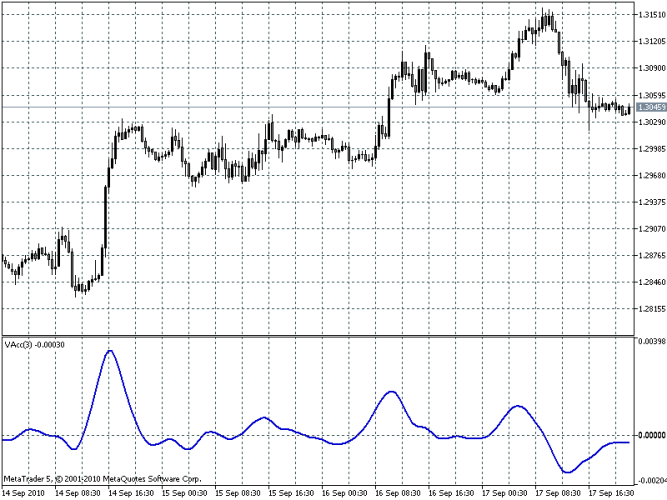Click the highest peak of the blue VAcc line

click(110, 351)
